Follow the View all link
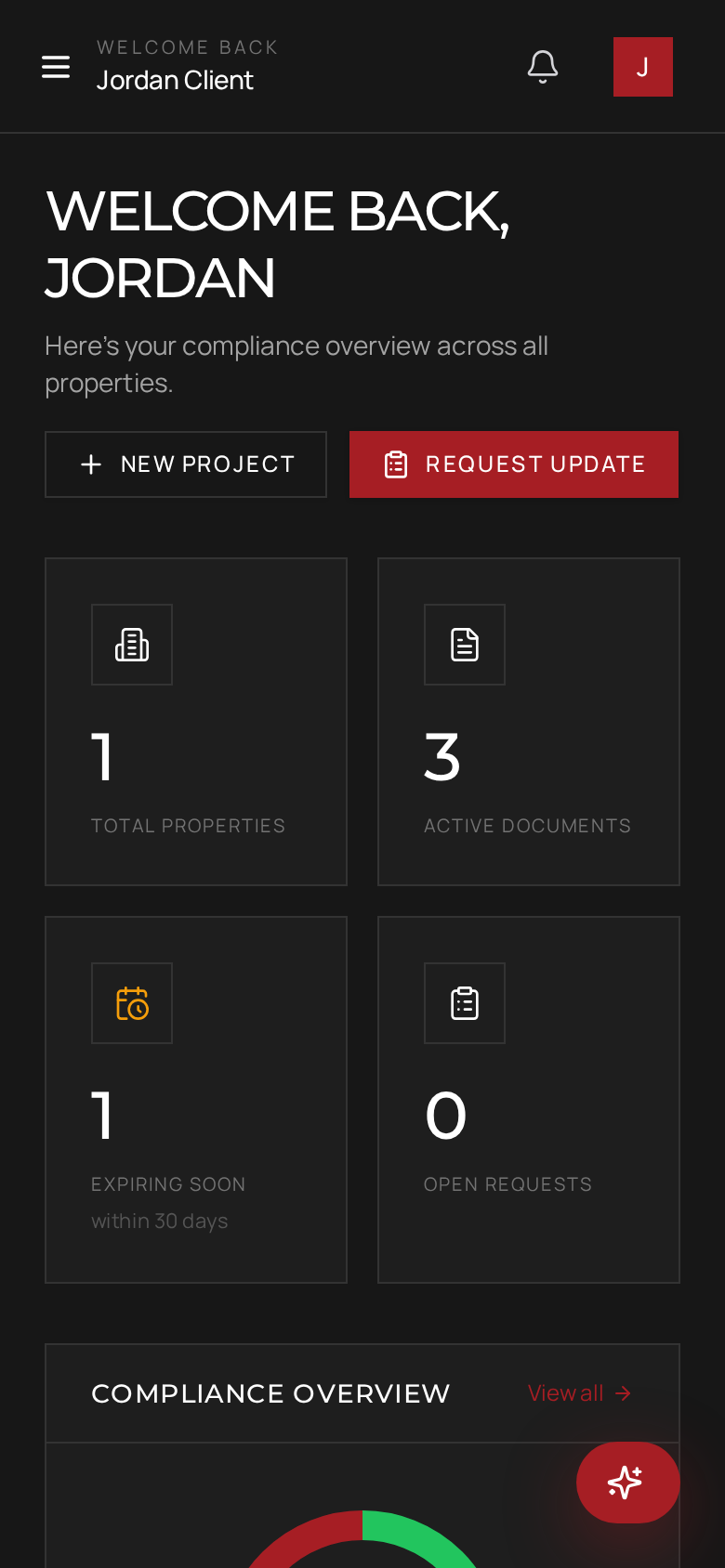 click(580, 1393)
